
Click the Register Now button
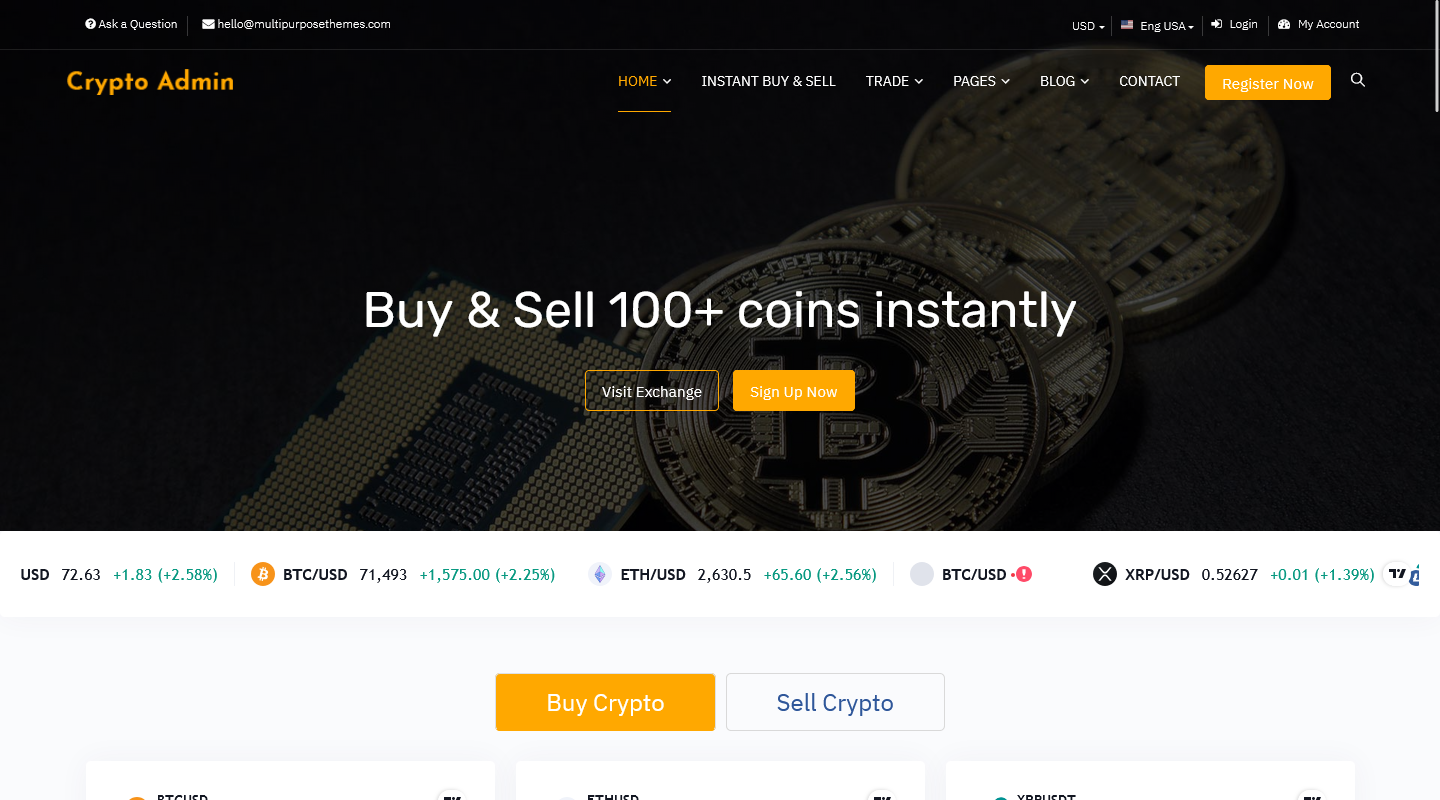1267,83
